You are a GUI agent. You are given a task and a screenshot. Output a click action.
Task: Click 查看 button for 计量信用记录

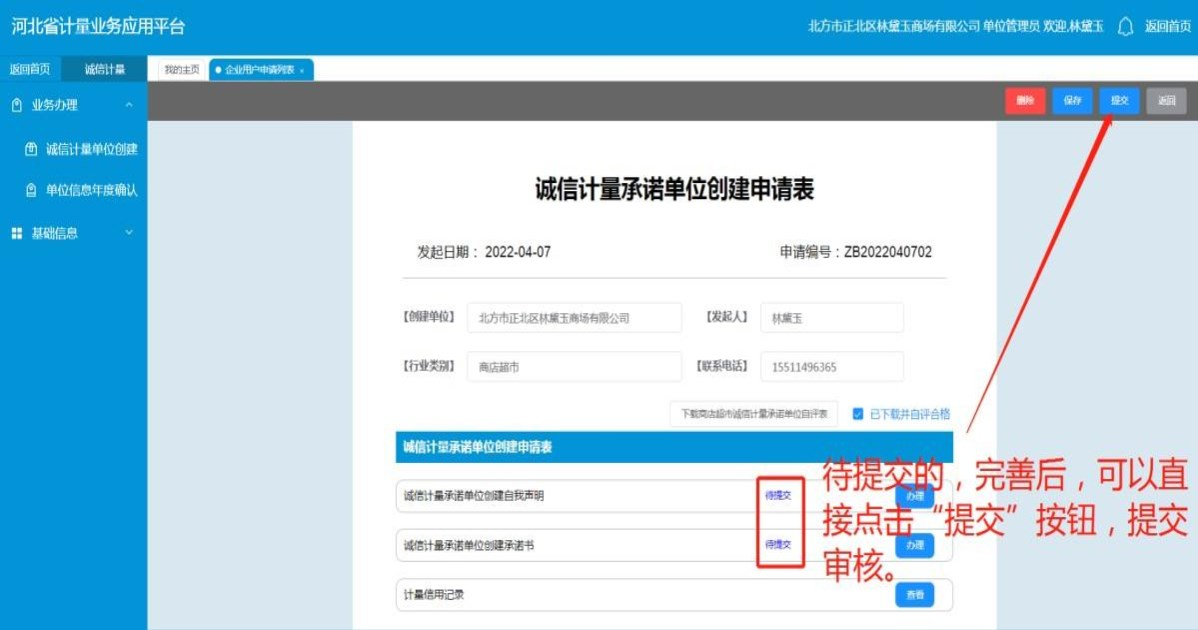click(x=914, y=595)
